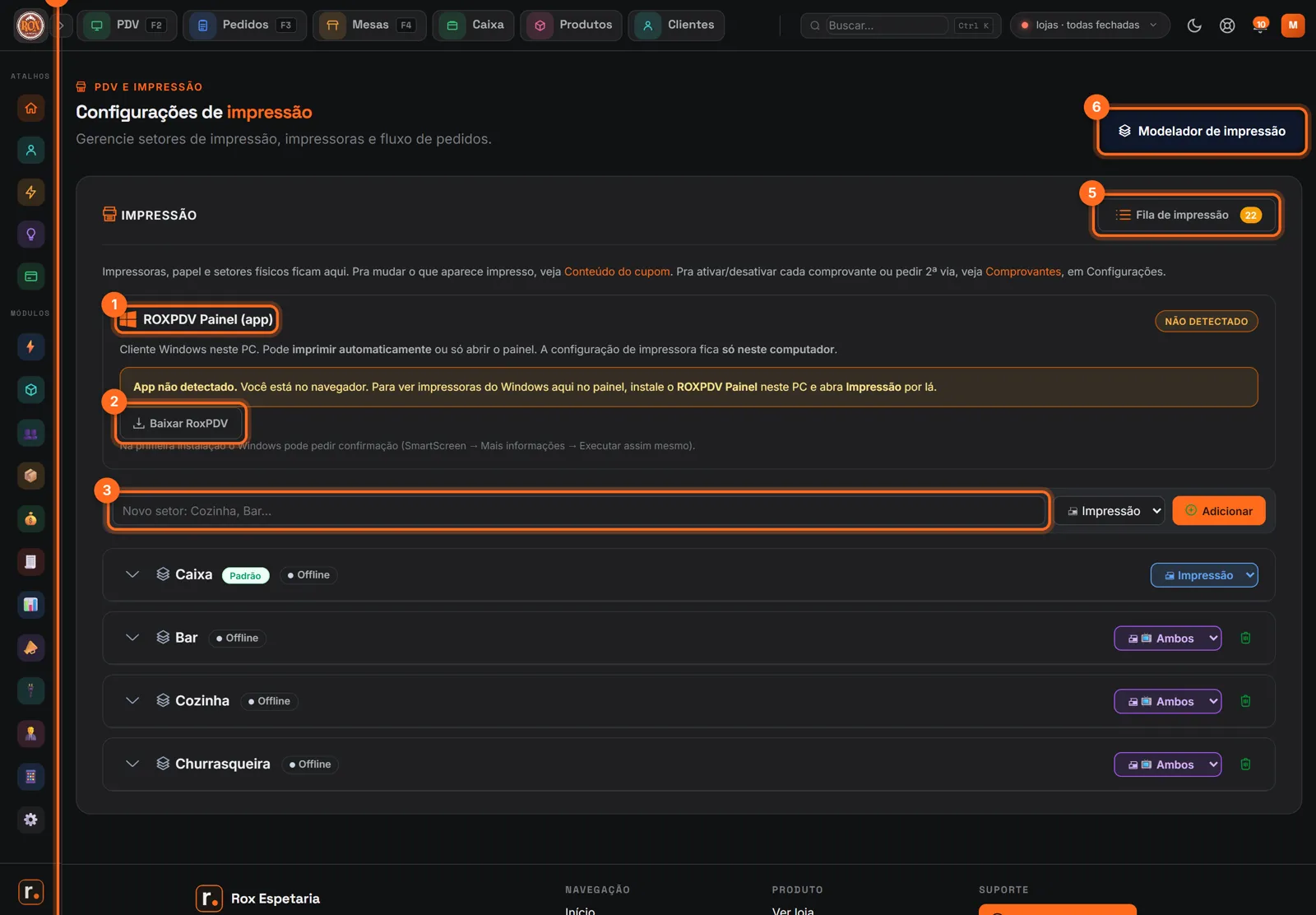
Task: Open the Caixa Impressão mode dropdown
Action: click(x=1204, y=575)
